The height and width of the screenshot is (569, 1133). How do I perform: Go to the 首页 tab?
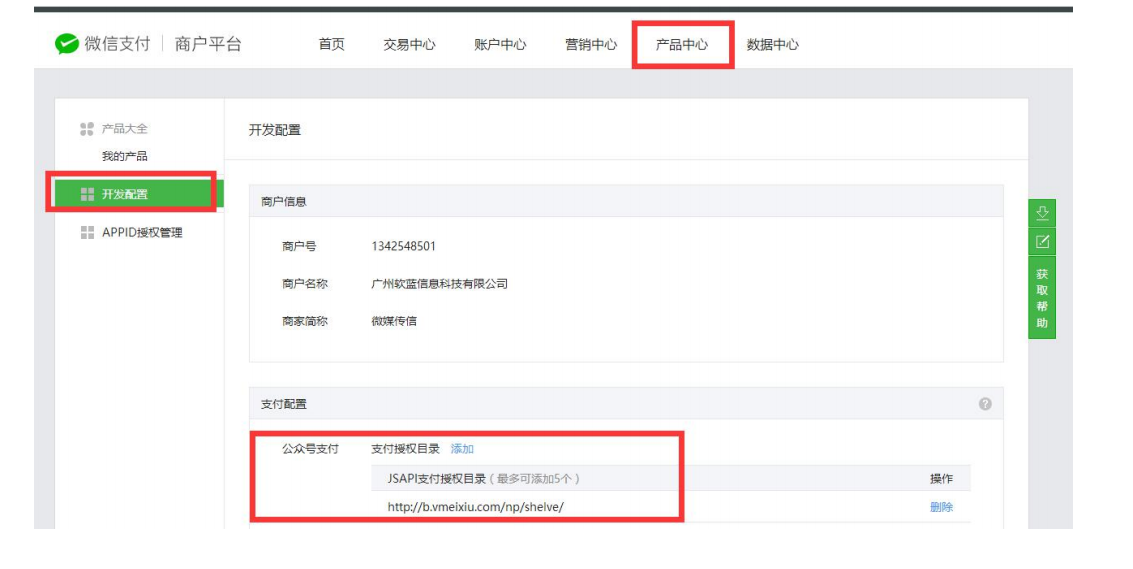[331, 45]
